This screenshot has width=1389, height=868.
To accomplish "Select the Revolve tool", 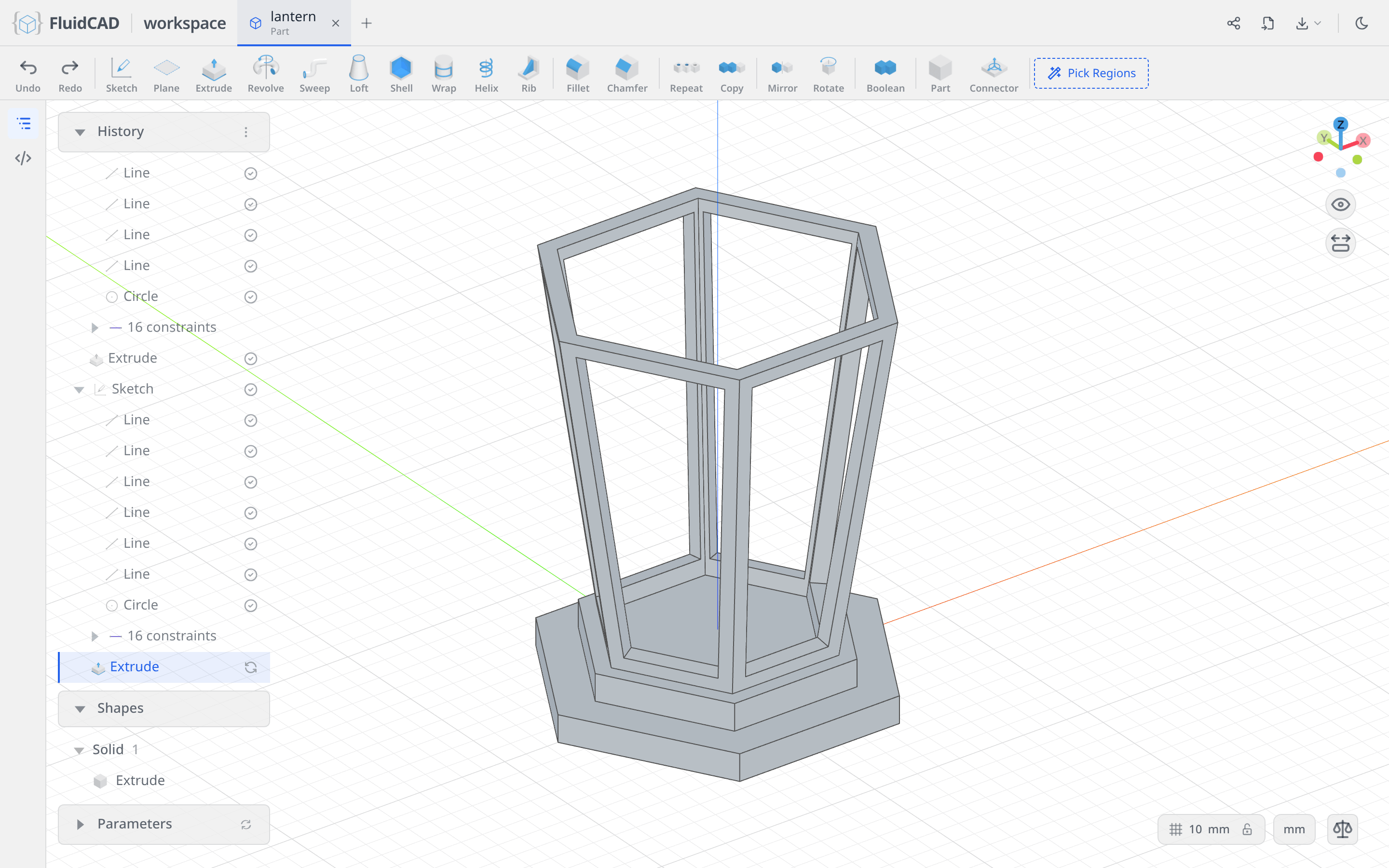I will click(266, 73).
